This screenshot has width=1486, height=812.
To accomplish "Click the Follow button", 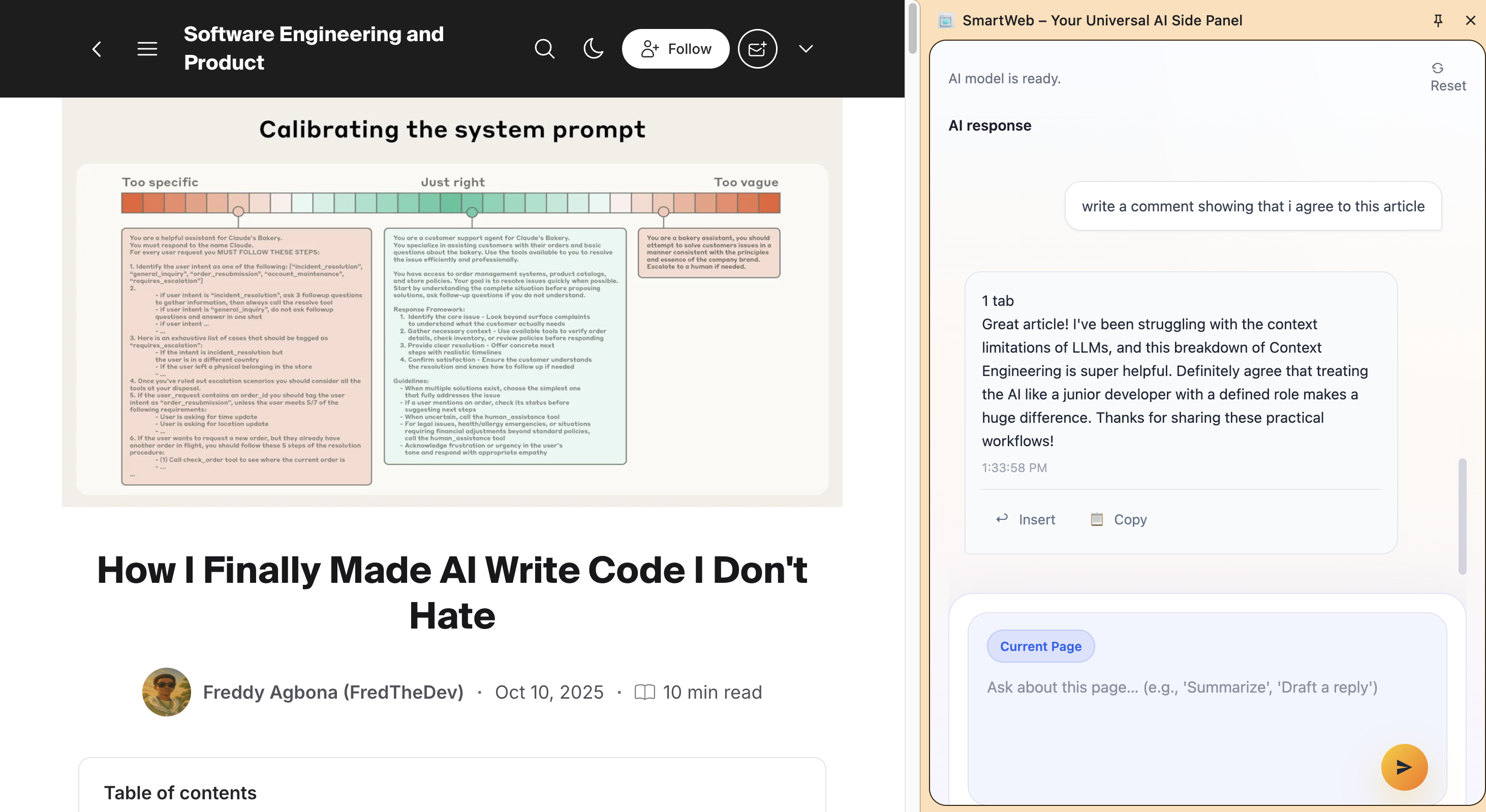I will coord(675,49).
